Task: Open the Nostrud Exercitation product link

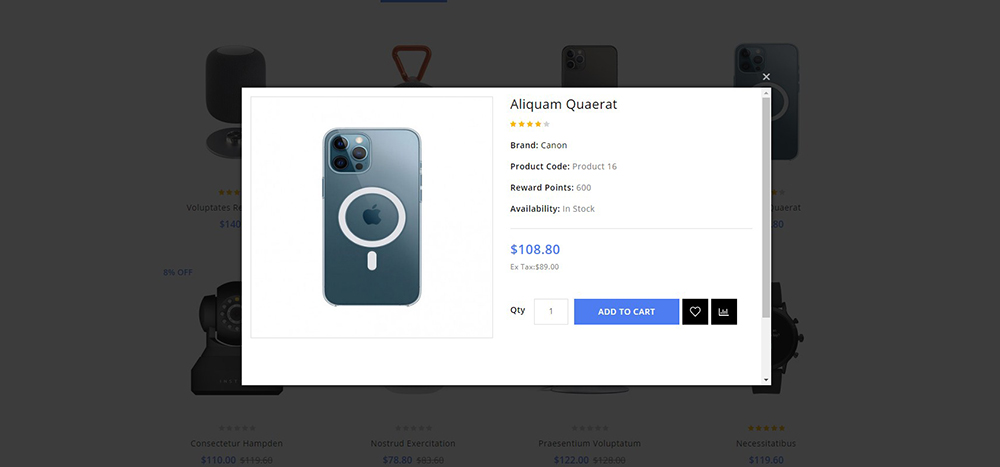Action: [413, 443]
